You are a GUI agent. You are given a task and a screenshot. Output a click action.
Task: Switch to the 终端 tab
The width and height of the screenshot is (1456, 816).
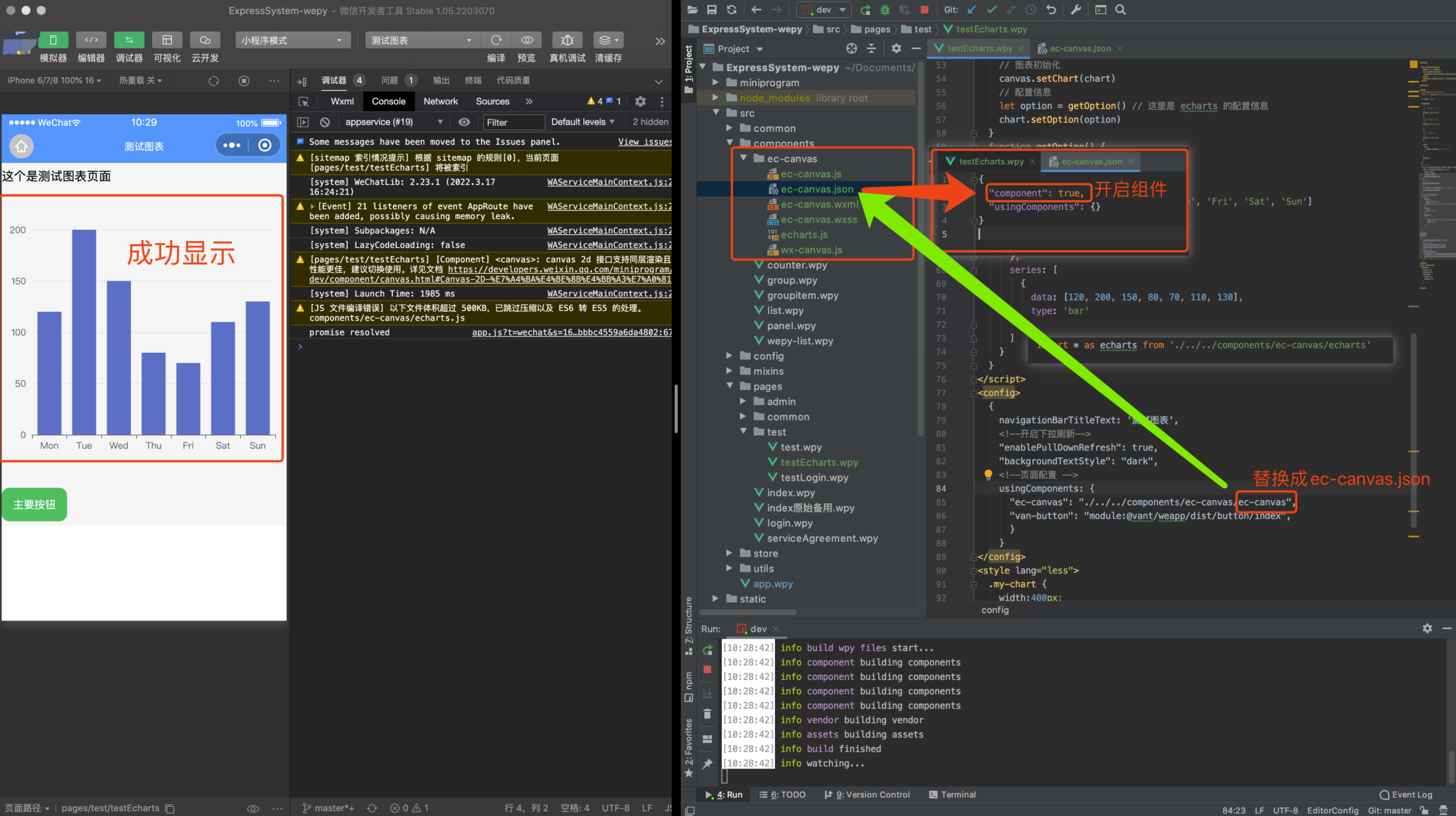tap(473, 81)
